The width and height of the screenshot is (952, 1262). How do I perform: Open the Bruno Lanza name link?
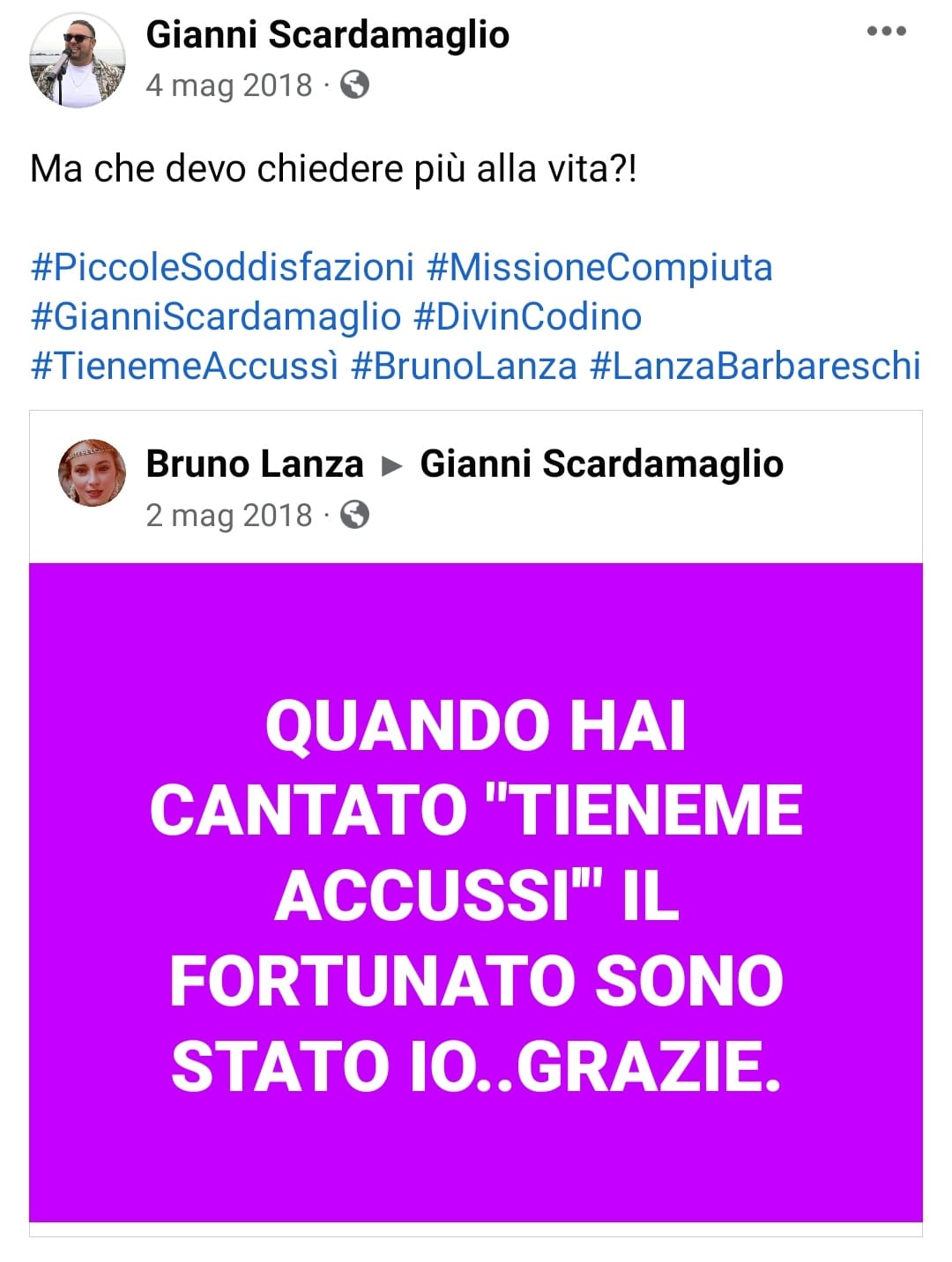[x=255, y=464]
